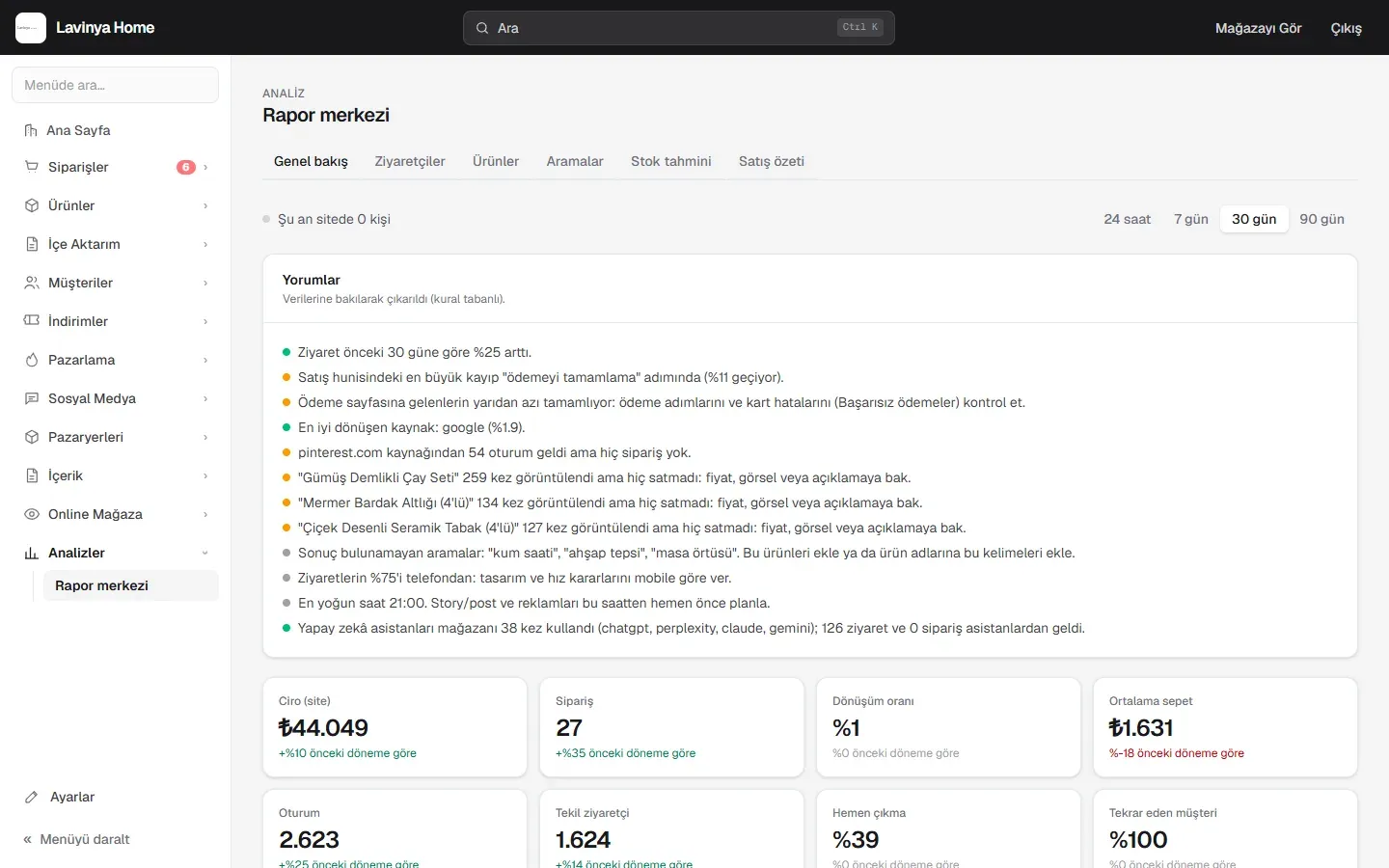Select the 7 gün time range

(1191, 219)
